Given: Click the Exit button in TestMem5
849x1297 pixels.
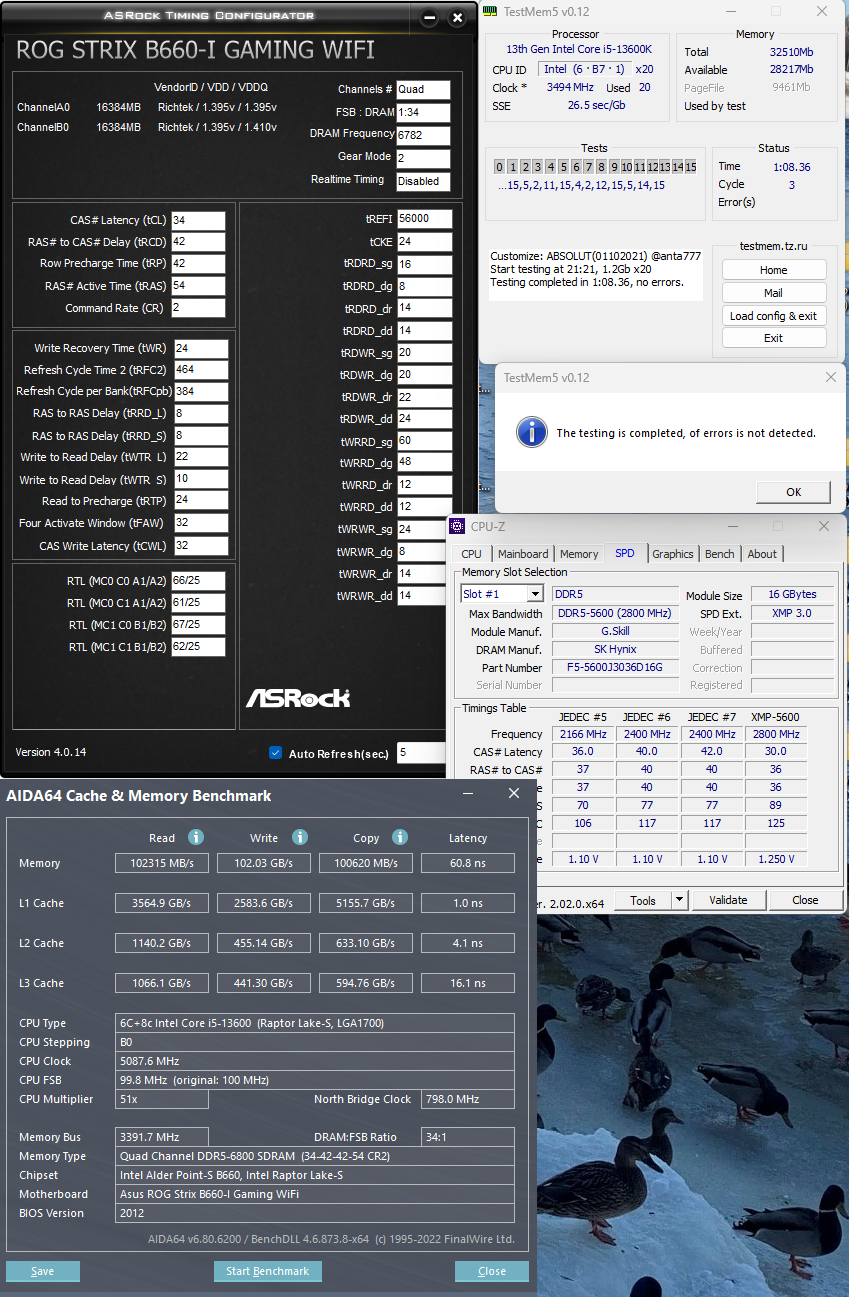Looking at the screenshot, I should click(774, 338).
